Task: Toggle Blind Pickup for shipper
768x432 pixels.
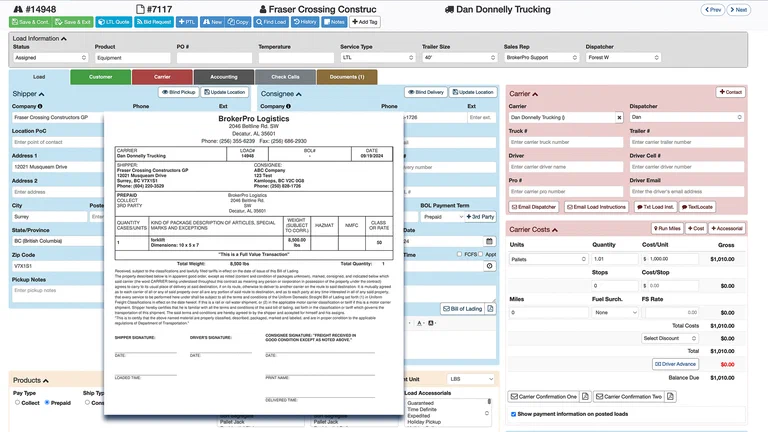Action: pos(178,92)
